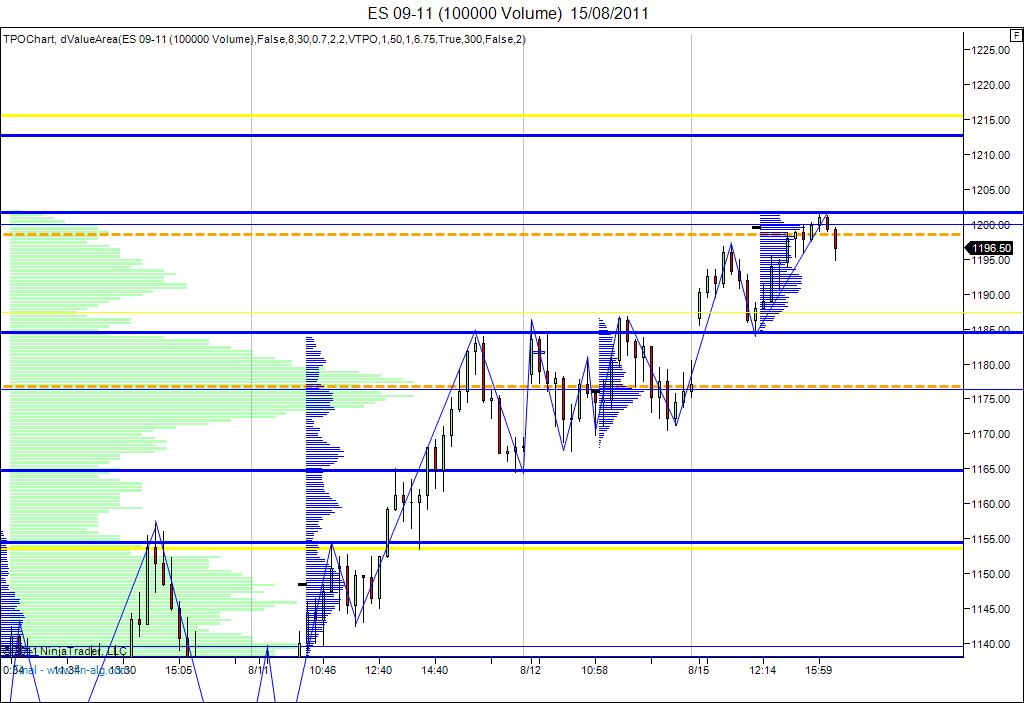Click the 12:14 time axis label
The width and height of the screenshot is (1024, 703).
pyautogui.click(x=763, y=670)
